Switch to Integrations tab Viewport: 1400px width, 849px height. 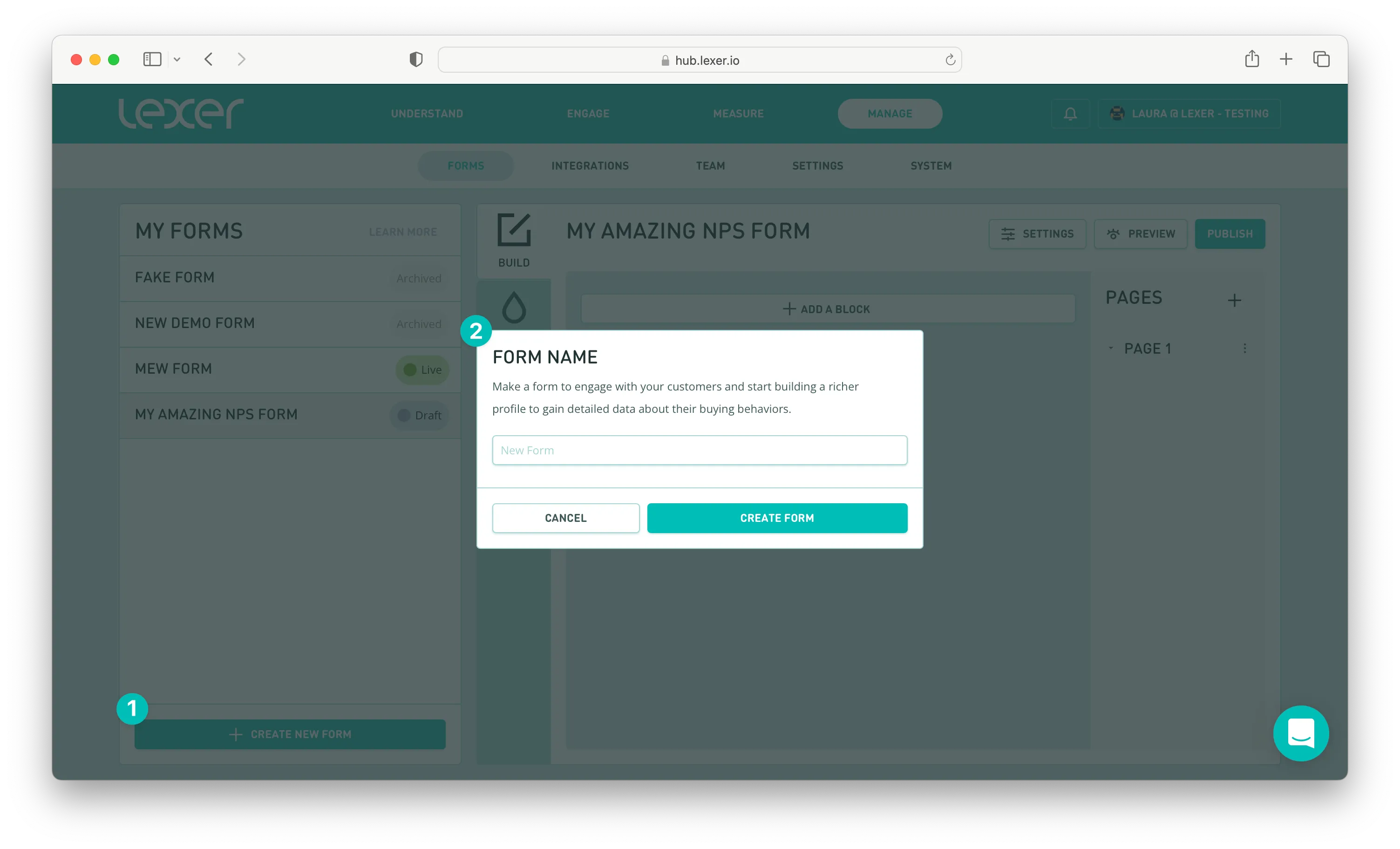click(590, 166)
